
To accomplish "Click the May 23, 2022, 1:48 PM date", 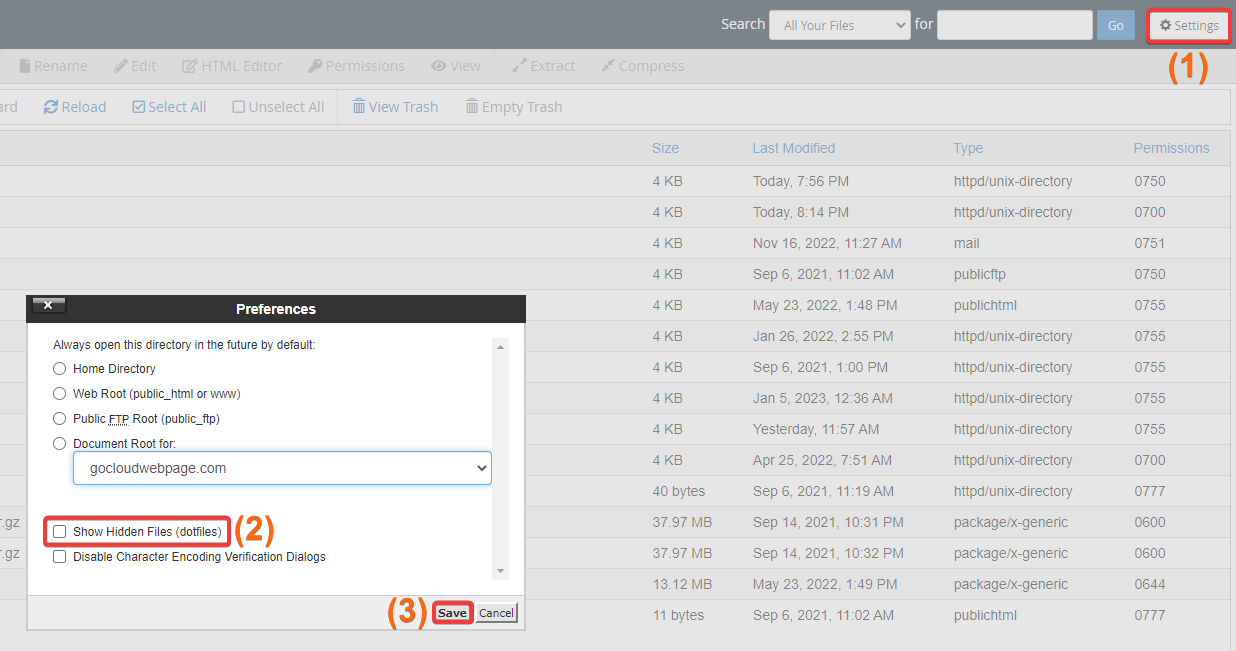I will click(825, 305).
